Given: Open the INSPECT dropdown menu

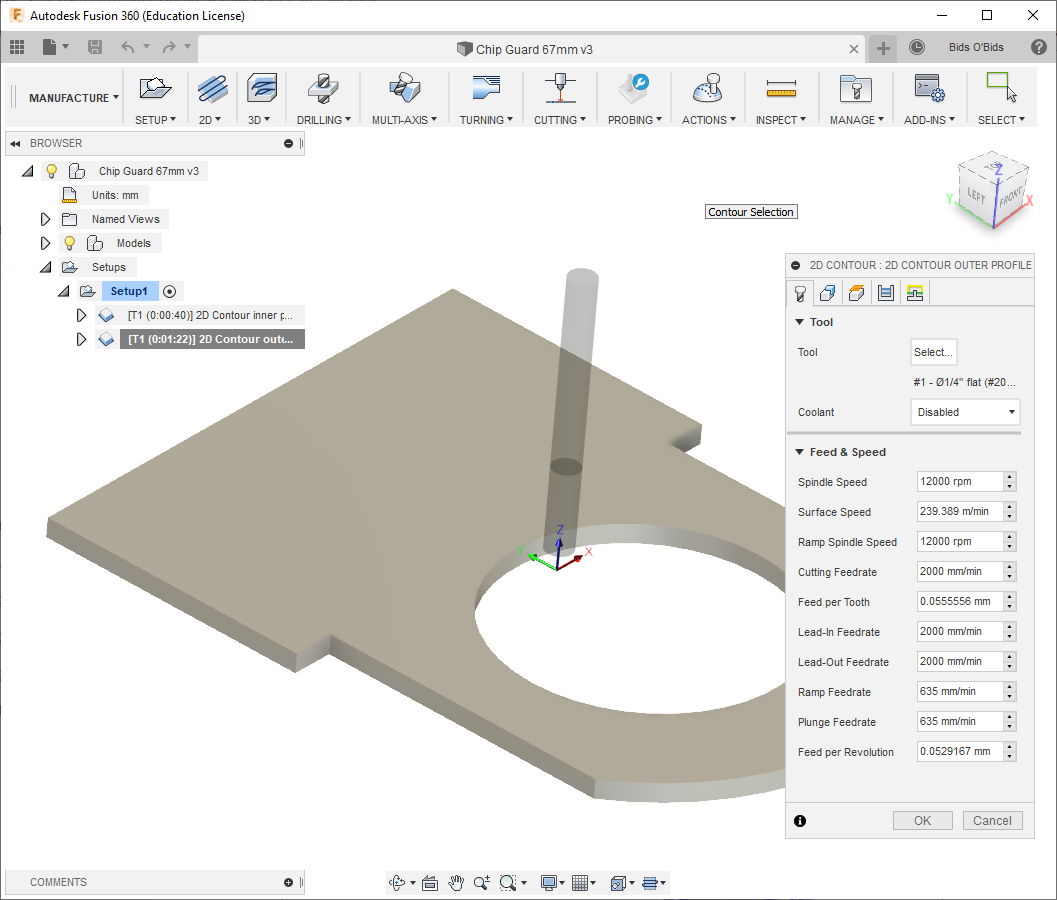Looking at the screenshot, I should (781, 120).
